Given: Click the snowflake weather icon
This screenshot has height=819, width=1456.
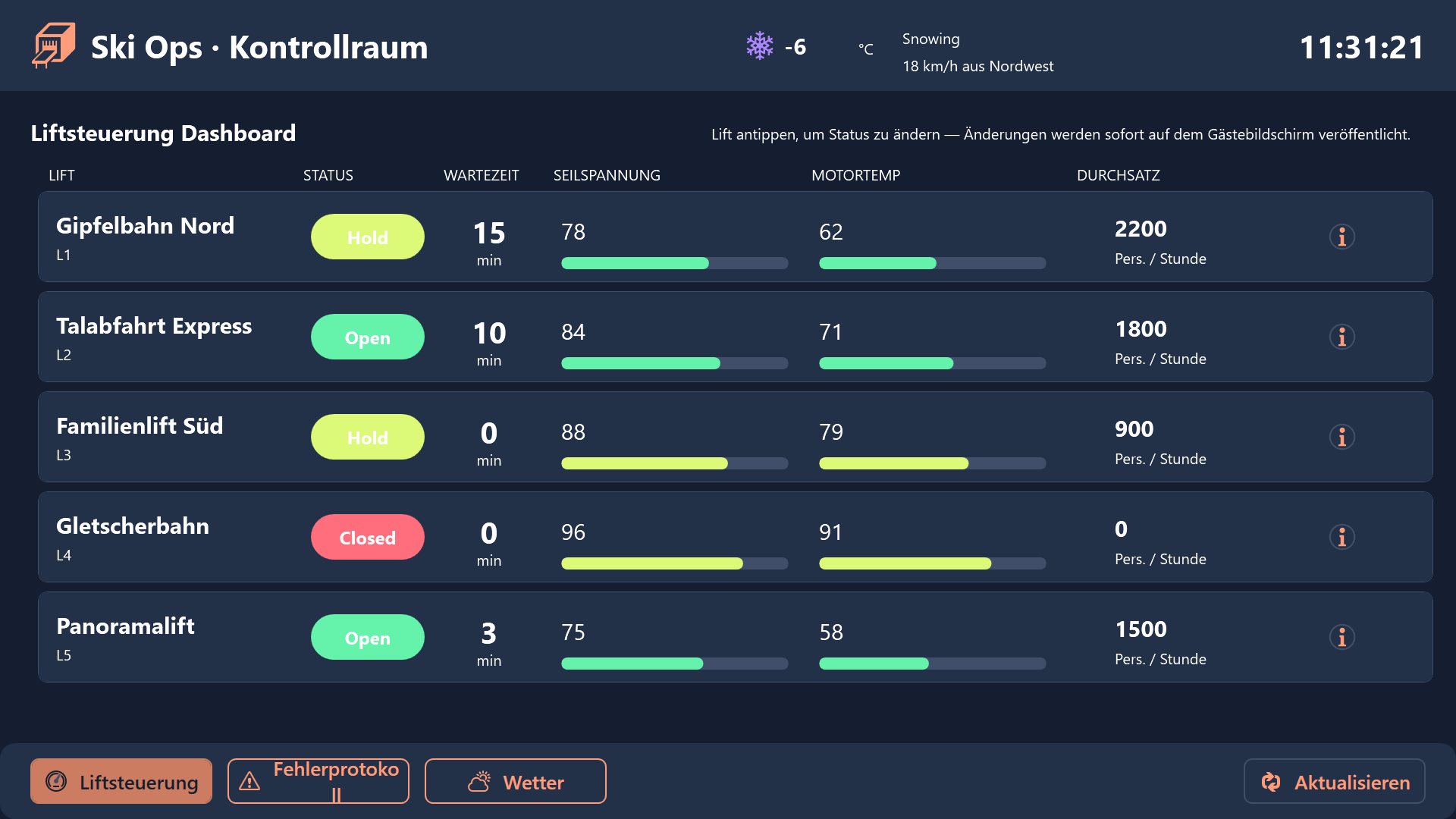Looking at the screenshot, I should [x=759, y=46].
